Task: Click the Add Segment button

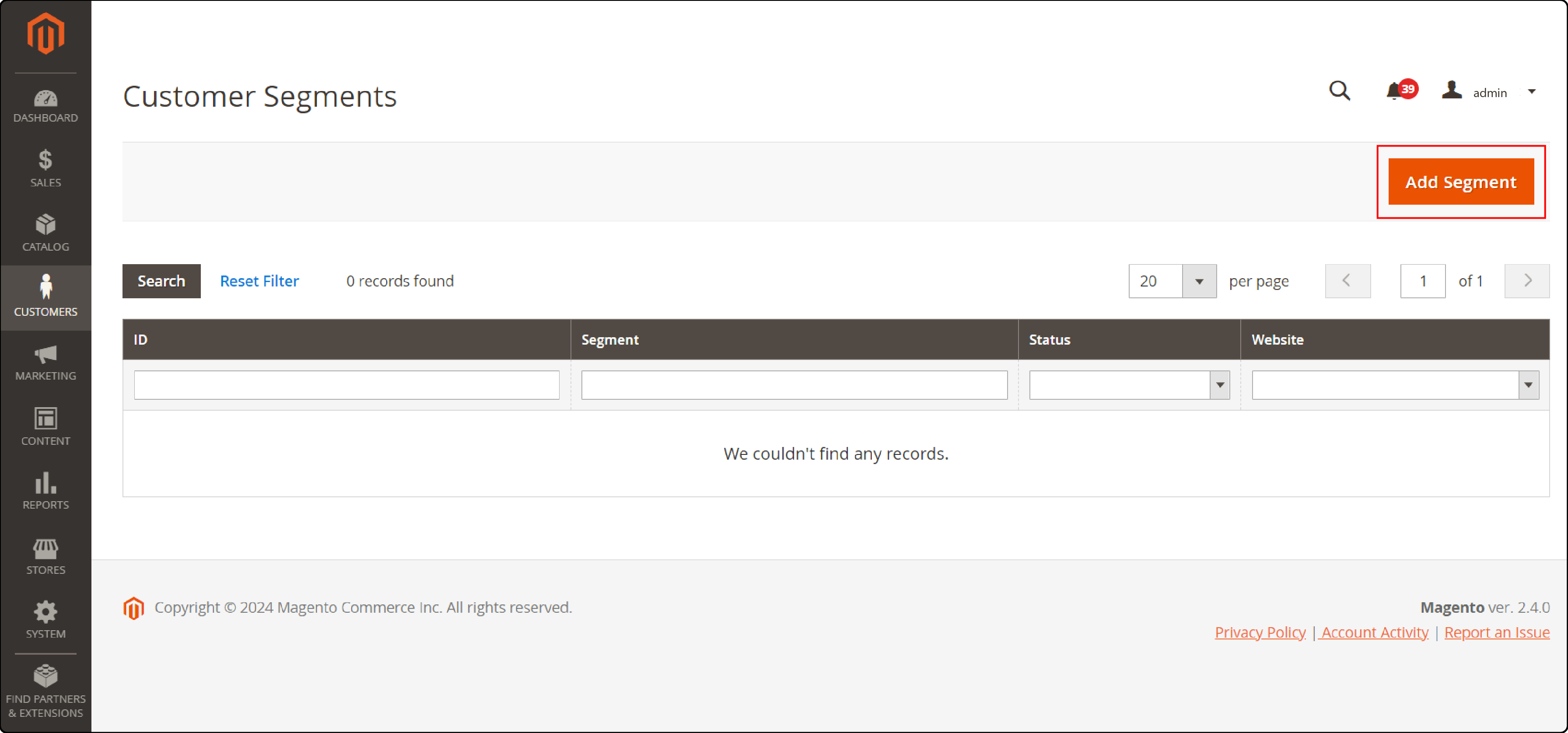Action: coord(1461,182)
